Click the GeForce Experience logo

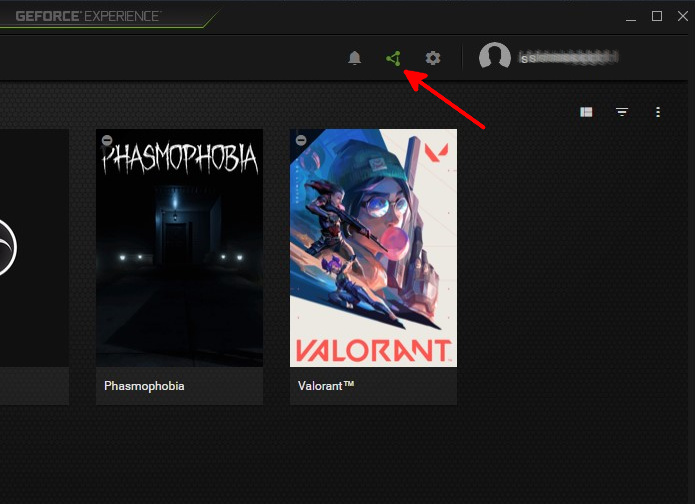click(88, 16)
